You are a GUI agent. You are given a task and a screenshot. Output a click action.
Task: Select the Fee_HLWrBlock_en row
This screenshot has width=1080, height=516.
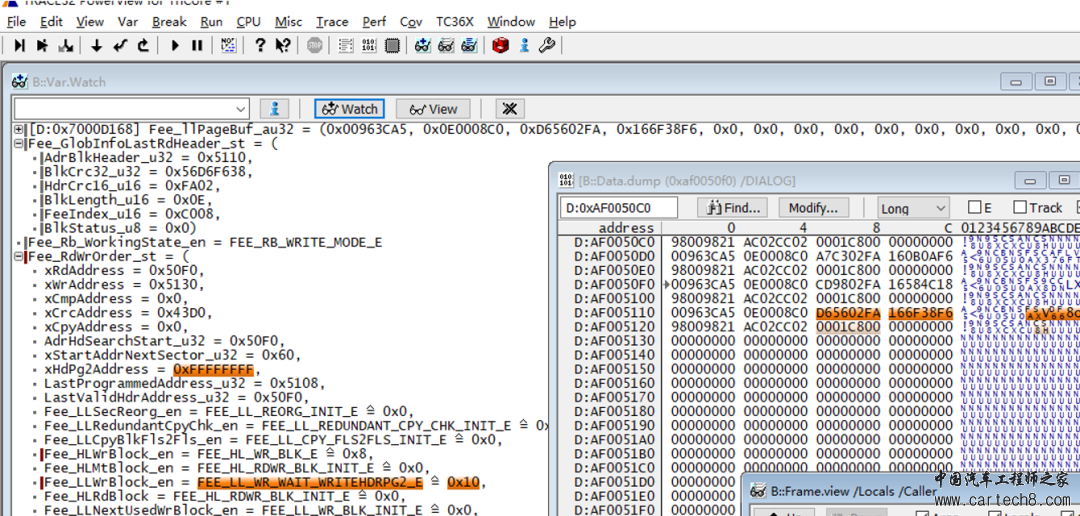[209, 453]
